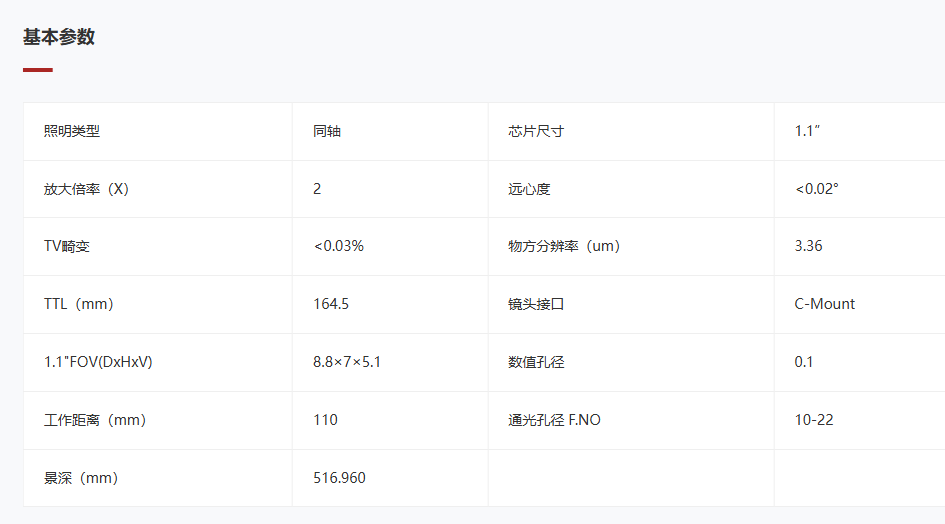Image resolution: width=945 pixels, height=524 pixels.
Task: Click the 远心度 label cell
Action: 631,189
